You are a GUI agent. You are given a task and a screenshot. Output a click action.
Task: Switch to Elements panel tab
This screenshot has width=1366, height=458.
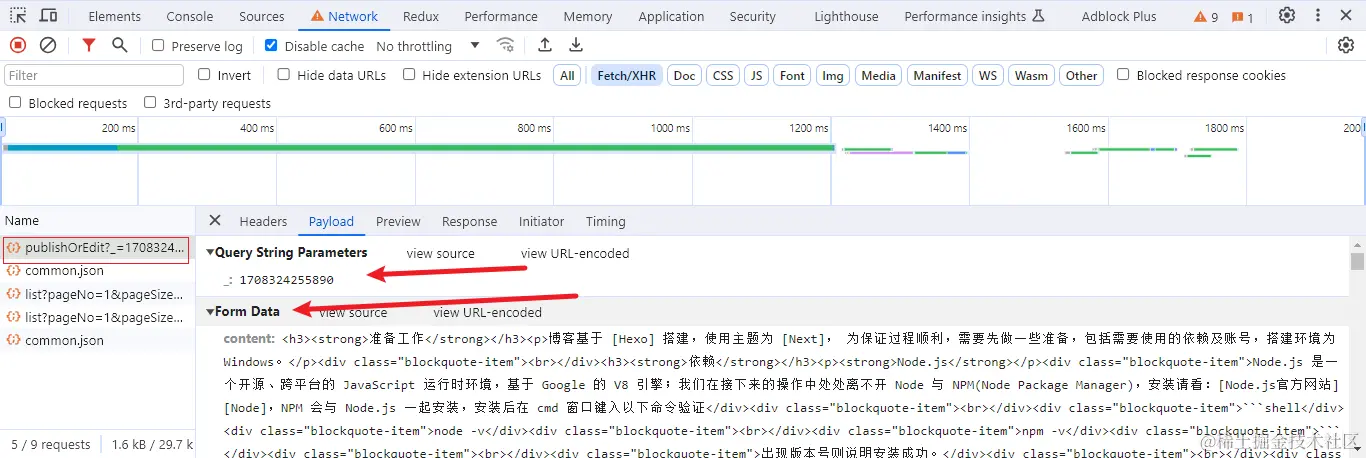[x=114, y=16]
